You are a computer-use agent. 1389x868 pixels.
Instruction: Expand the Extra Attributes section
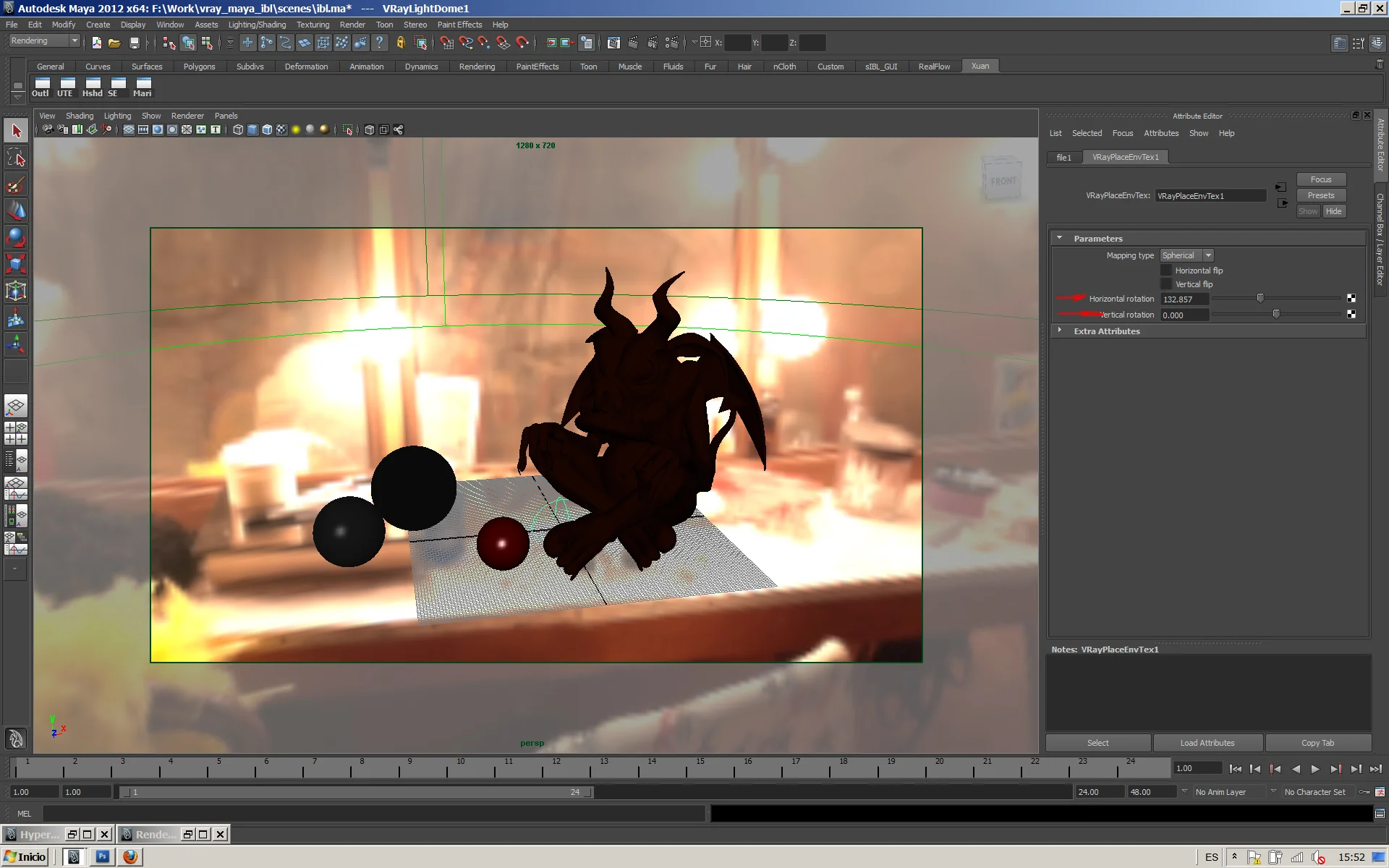(x=1059, y=331)
